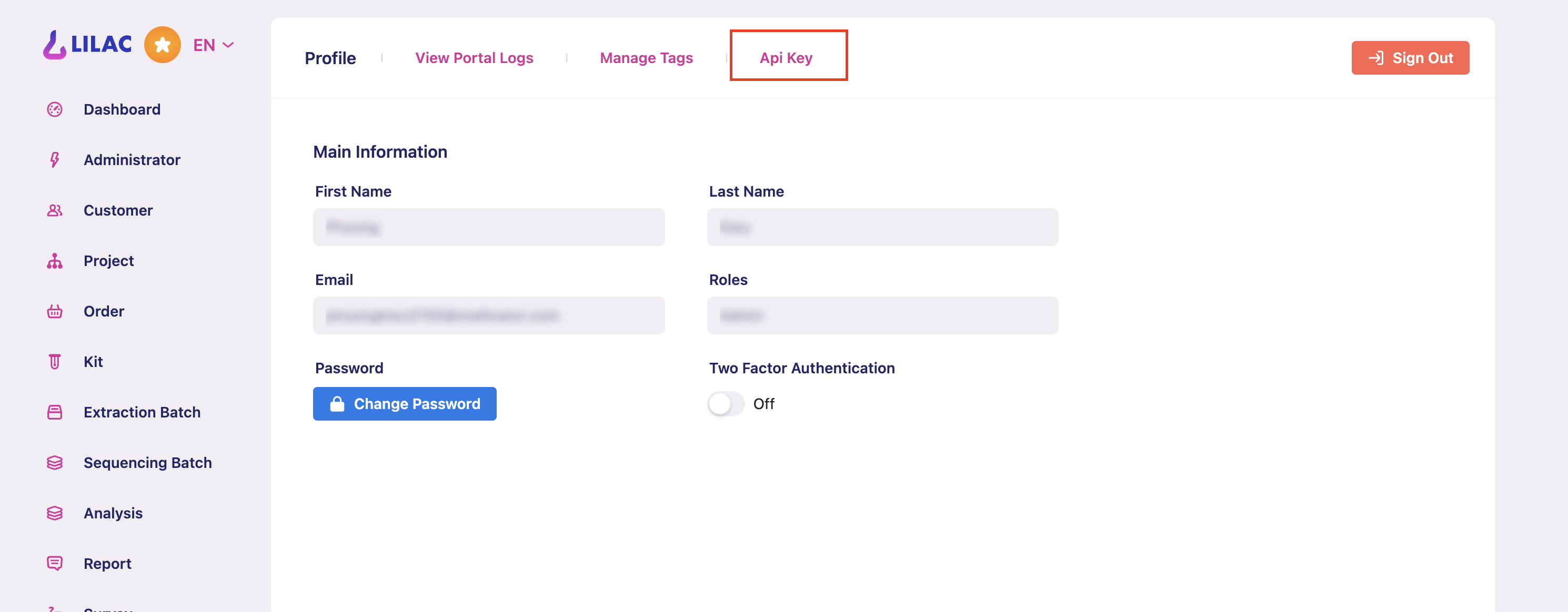This screenshot has height=612, width=1568.
Task: Open Extraction Batch from sidebar
Action: click(142, 412)
